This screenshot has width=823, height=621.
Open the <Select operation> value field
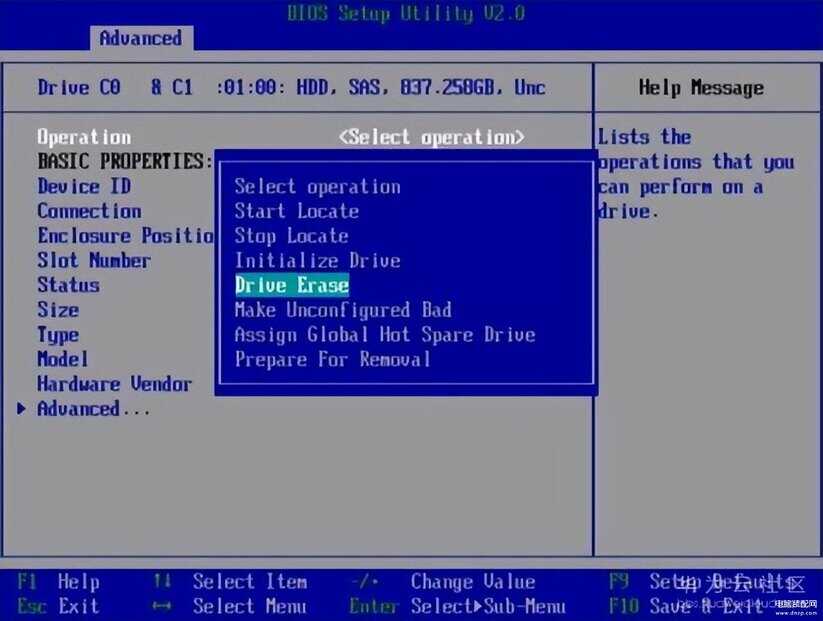431,137
